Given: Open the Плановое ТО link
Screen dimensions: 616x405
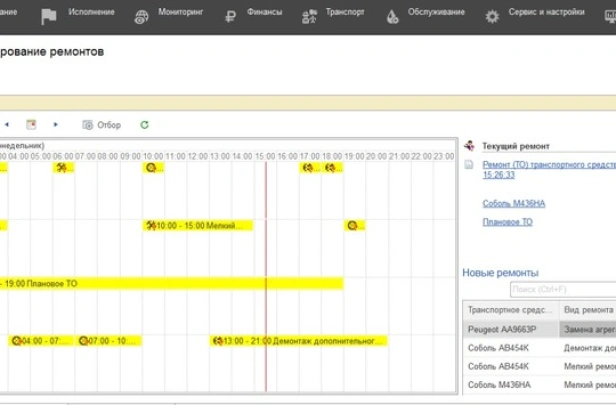Looking at the screenshot, I should point(507,222).
